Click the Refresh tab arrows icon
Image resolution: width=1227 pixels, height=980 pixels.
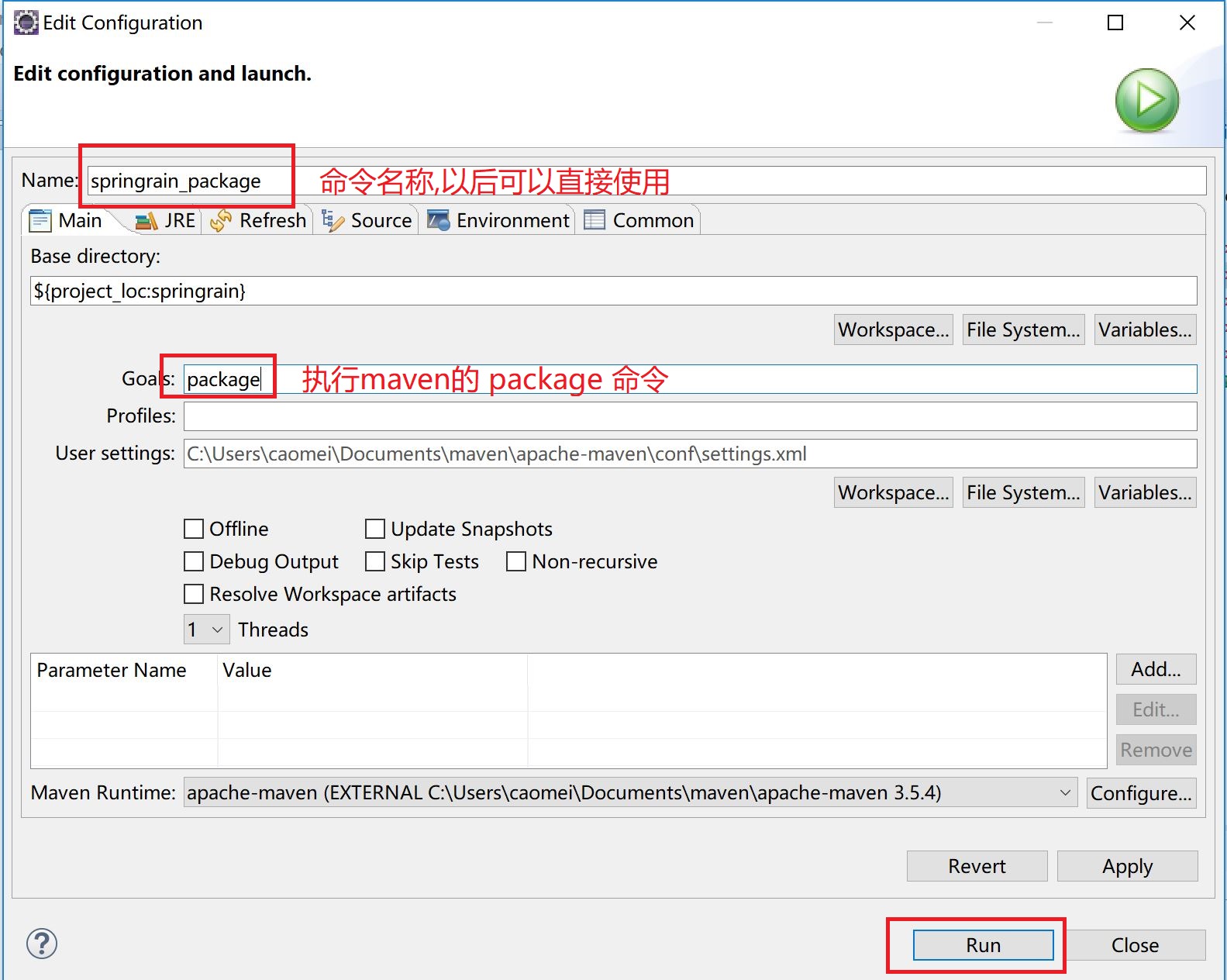(x=221, y=221)
